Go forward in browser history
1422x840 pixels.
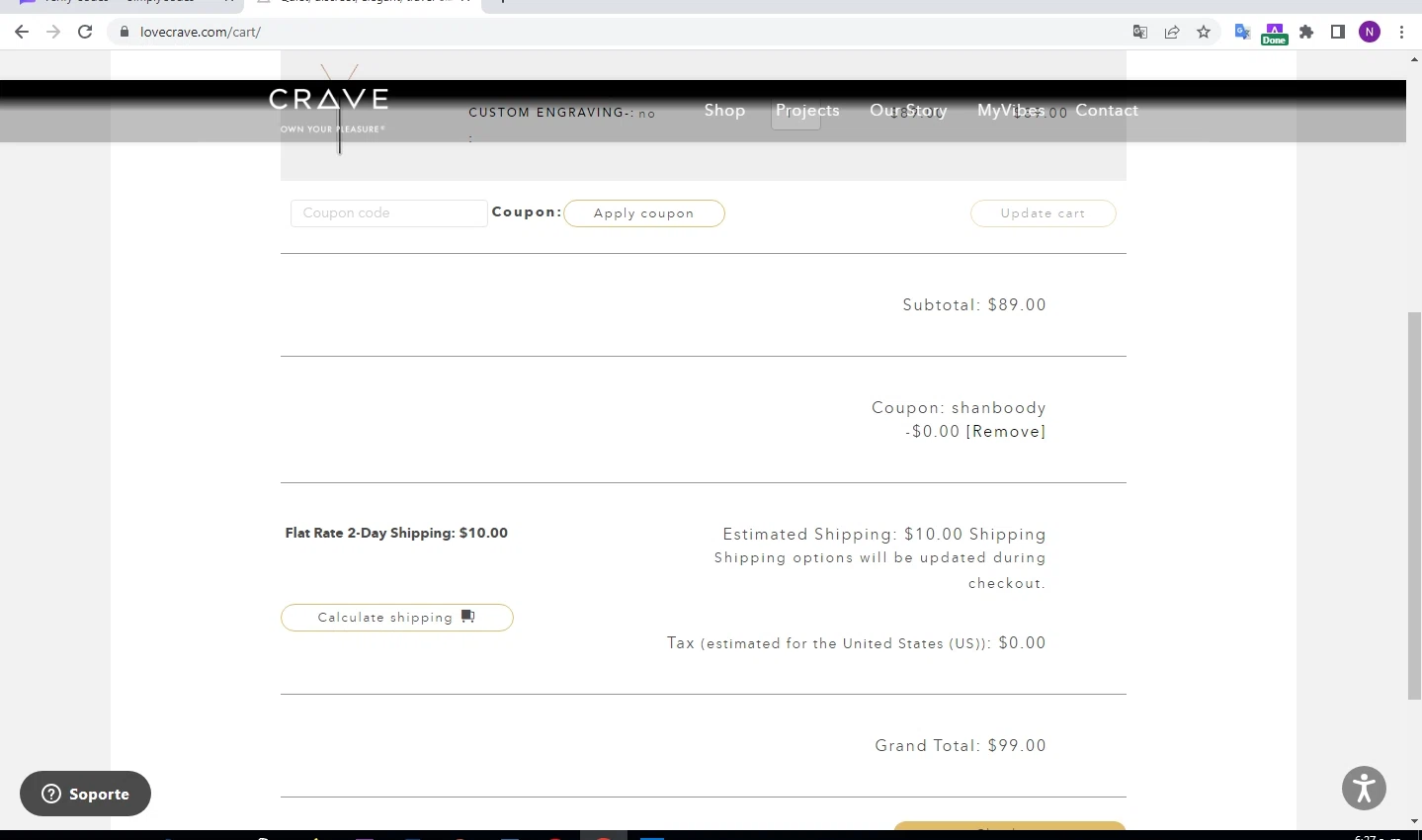(x=53, y=32)
